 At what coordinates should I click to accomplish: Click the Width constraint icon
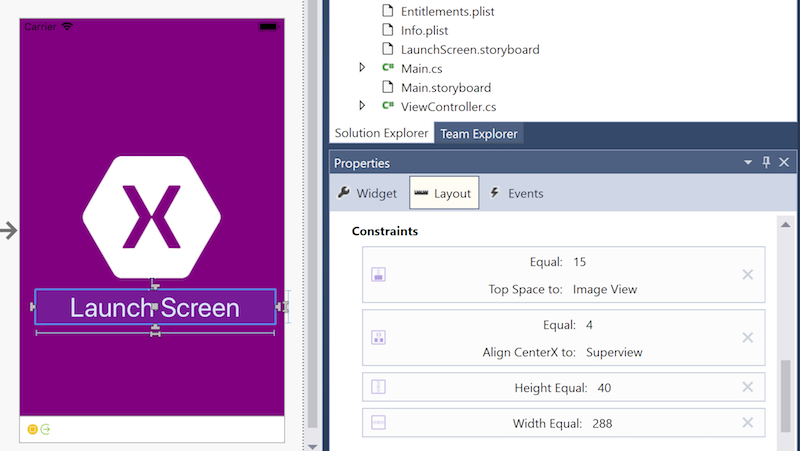378,422
